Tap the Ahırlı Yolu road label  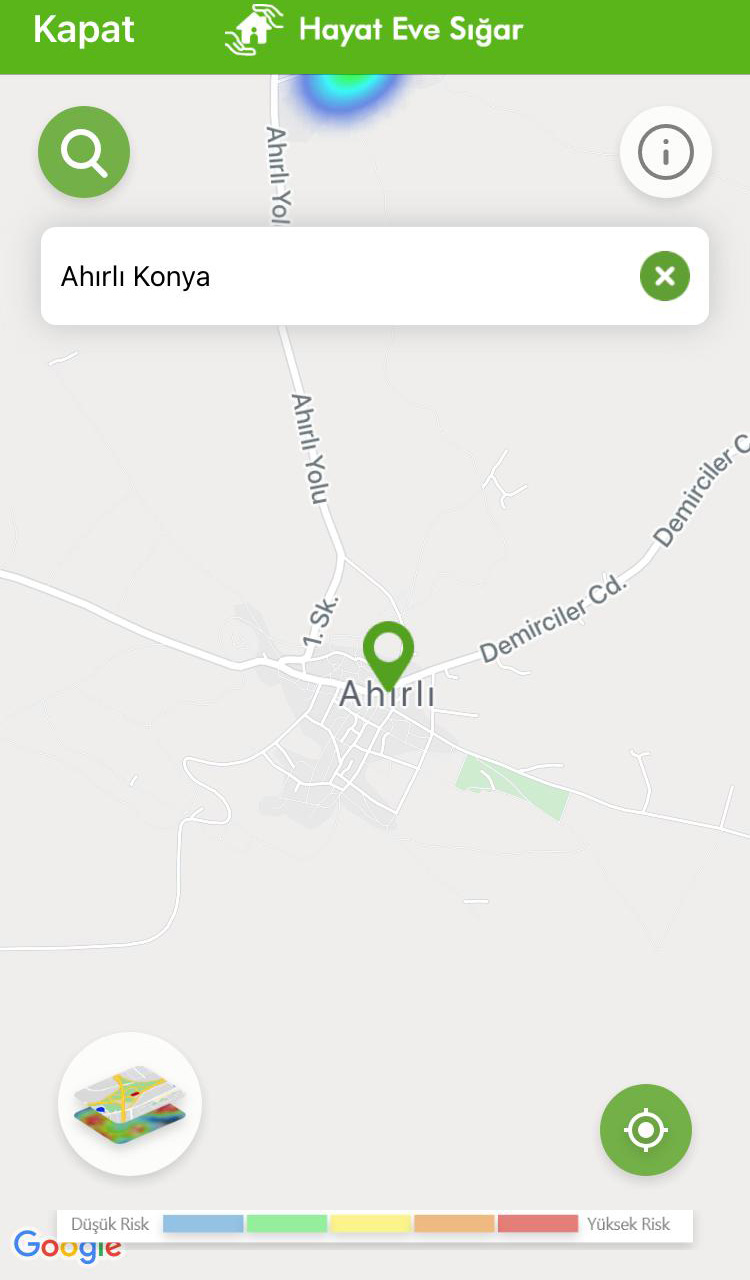pyautogui.click(x=310, y=449)
